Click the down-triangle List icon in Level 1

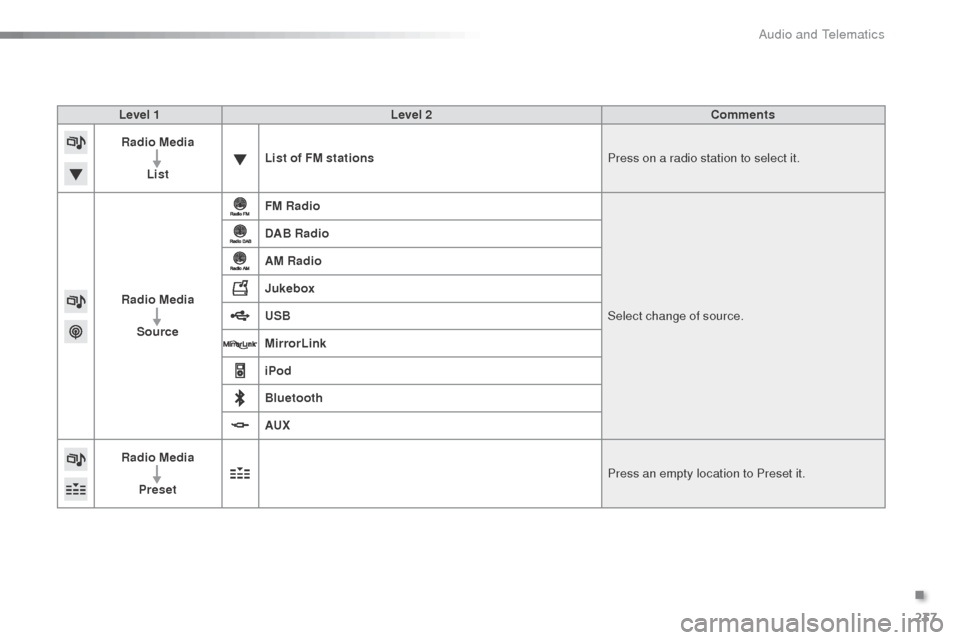[x=76, y=174]
